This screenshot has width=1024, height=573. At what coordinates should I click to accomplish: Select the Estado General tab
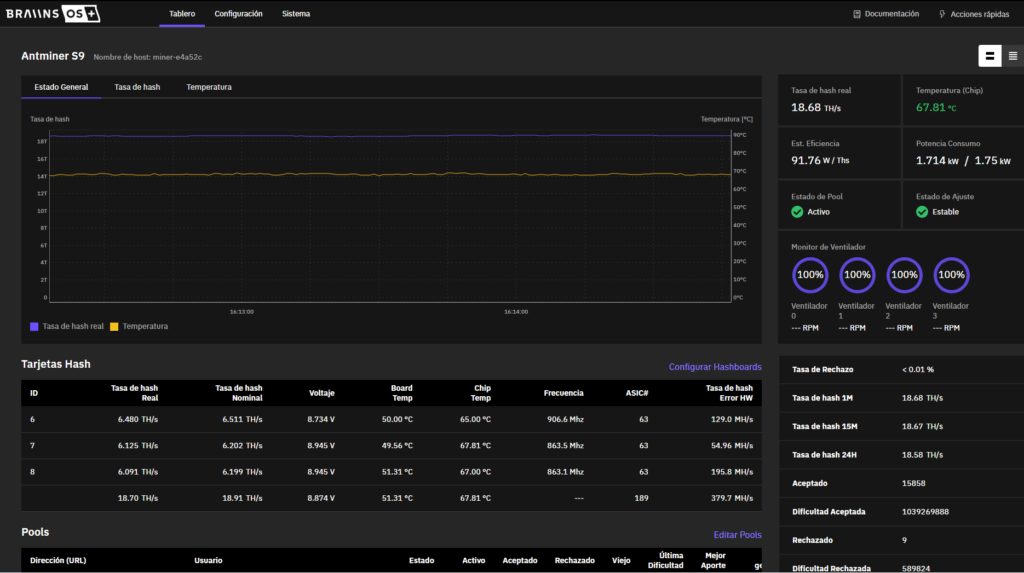pos(61,87)
